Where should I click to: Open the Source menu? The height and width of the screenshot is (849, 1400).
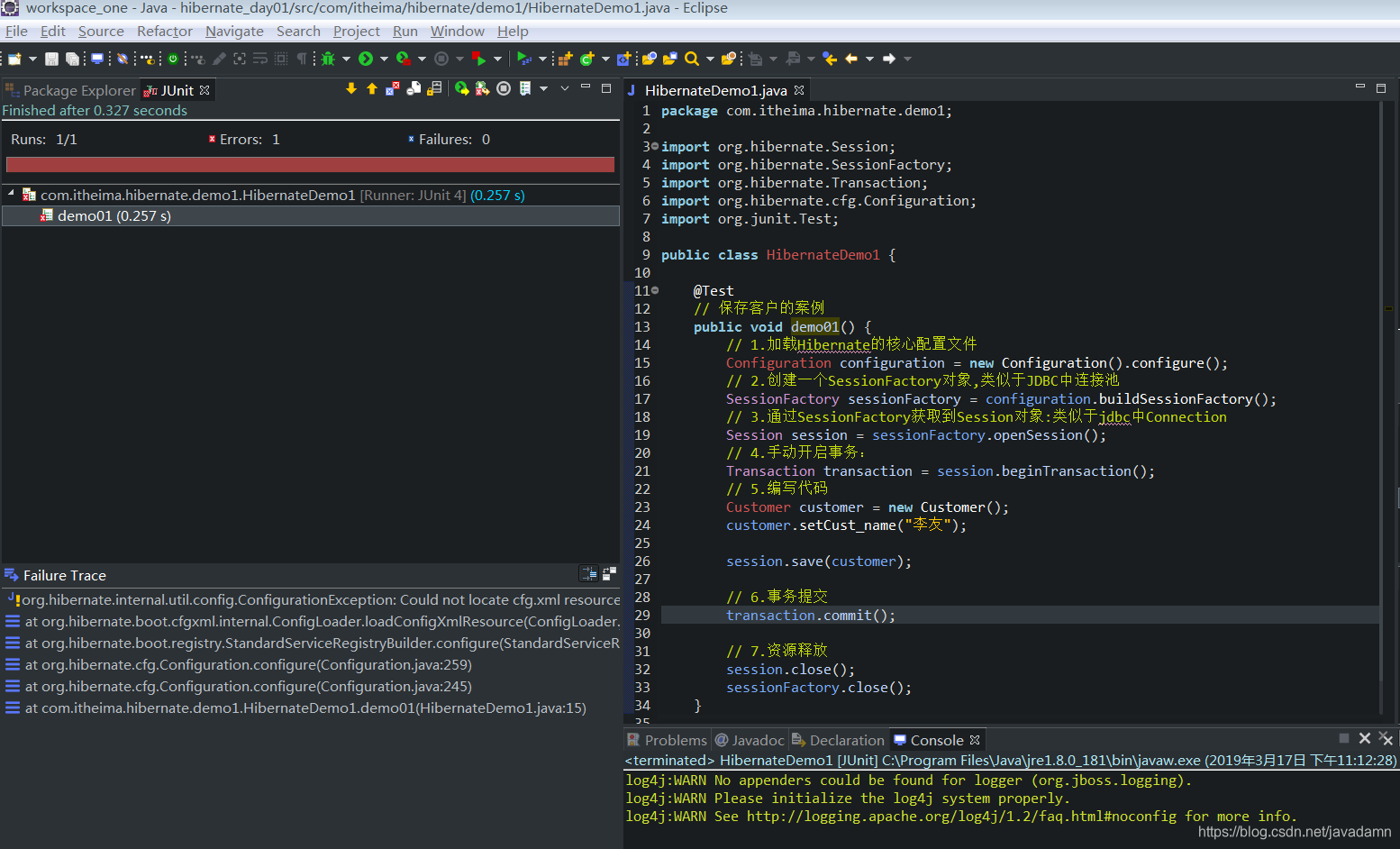pos(101,31)
